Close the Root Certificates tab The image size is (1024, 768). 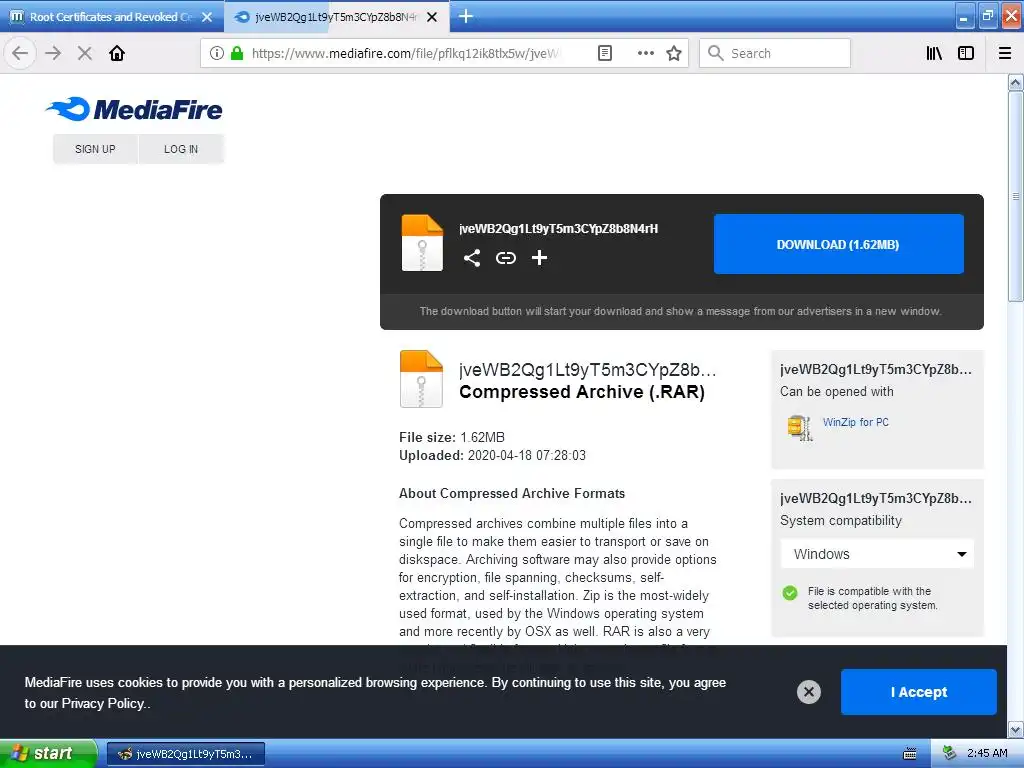pos(207,17)
